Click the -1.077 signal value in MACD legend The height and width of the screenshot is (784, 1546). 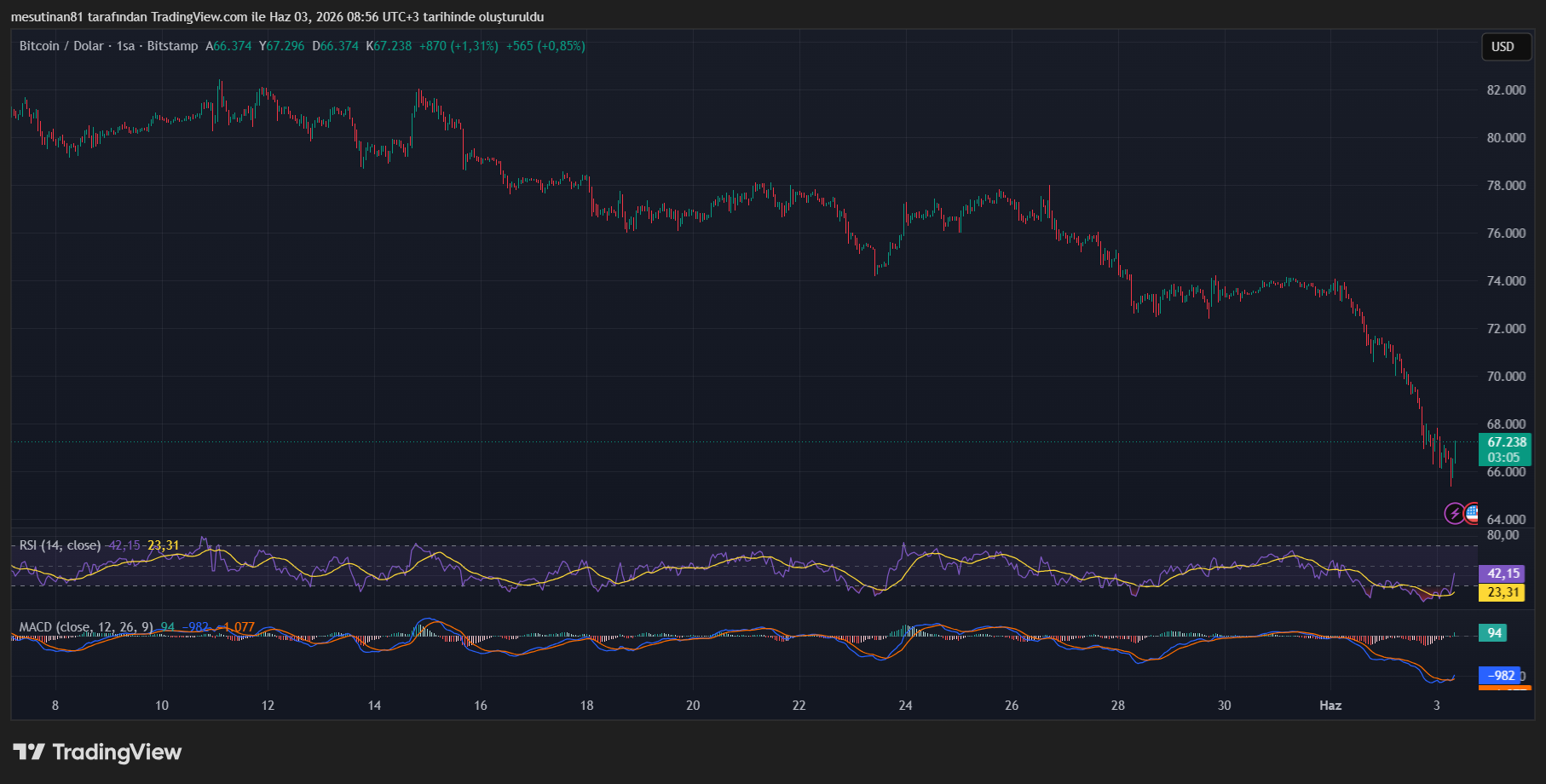(x=235, y=627)
